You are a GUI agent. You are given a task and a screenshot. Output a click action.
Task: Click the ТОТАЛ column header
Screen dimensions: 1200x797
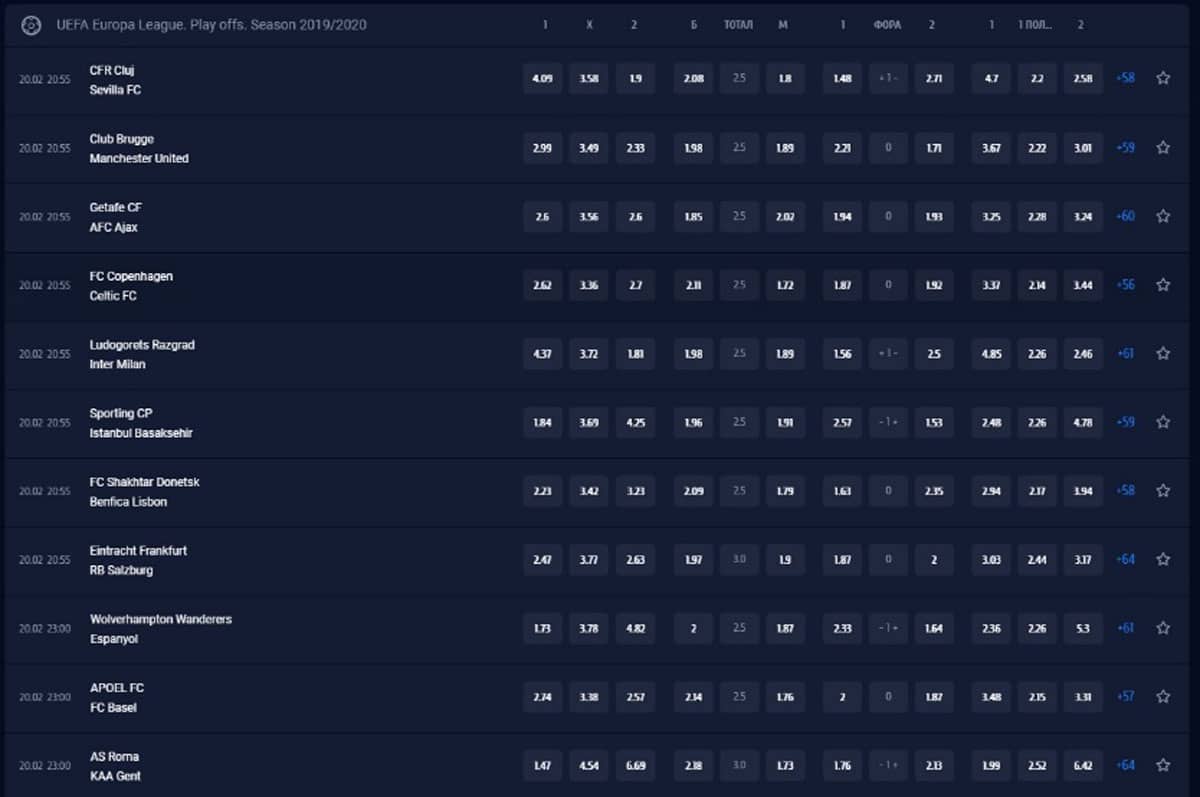[x=739, y=25]
